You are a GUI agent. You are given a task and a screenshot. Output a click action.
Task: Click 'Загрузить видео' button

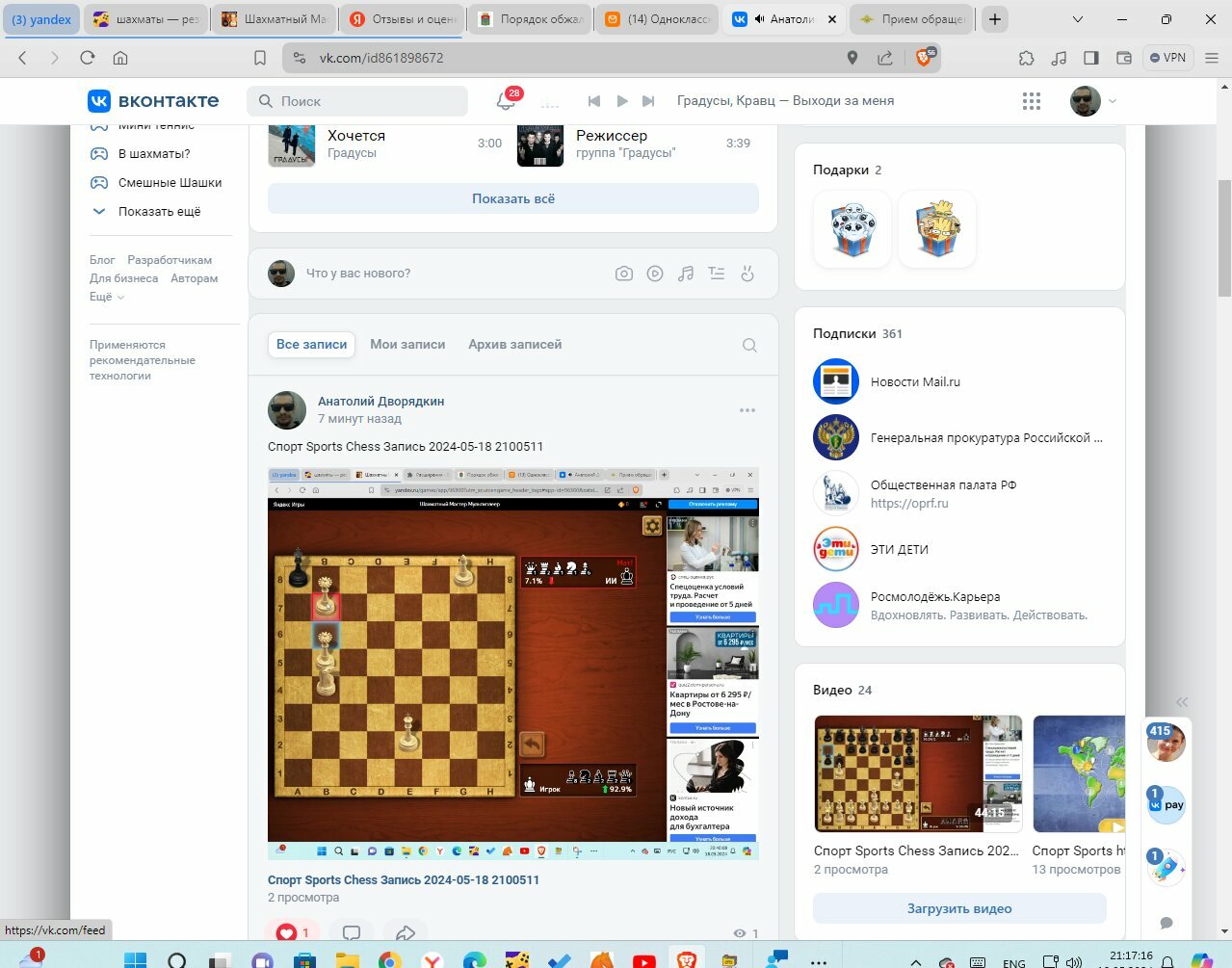click(x=959, y=908)
